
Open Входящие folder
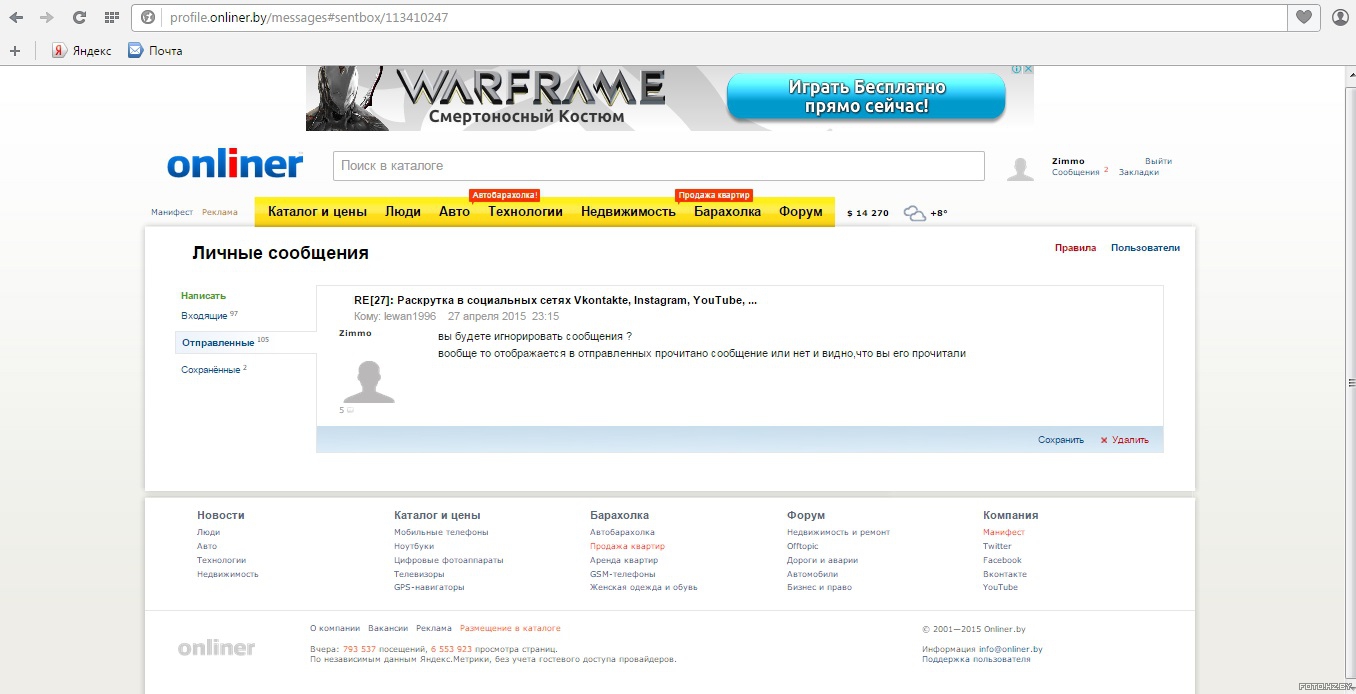pos(204,316)
